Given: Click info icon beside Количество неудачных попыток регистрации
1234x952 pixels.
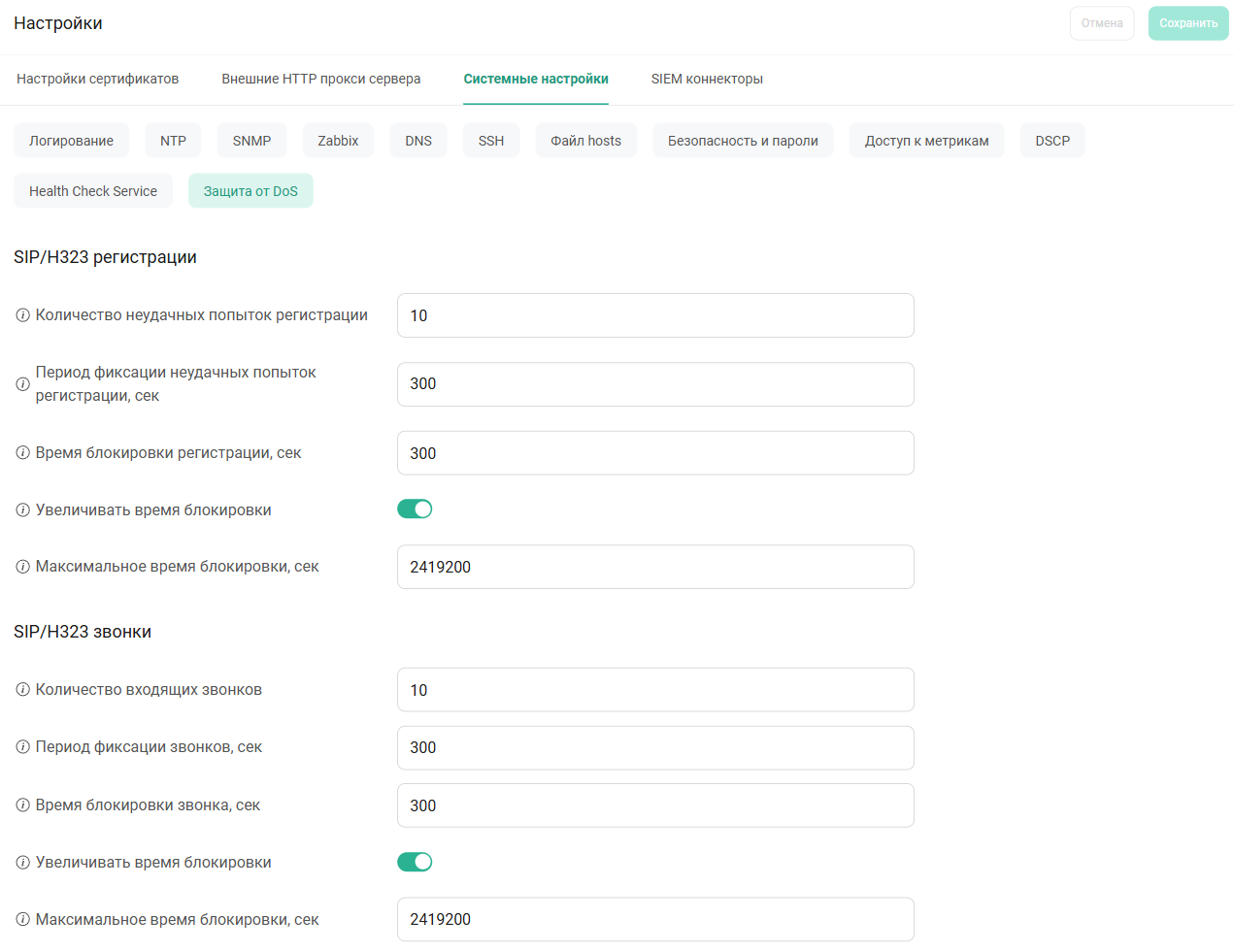Looking at the screenshot, I should pos(22,315).
